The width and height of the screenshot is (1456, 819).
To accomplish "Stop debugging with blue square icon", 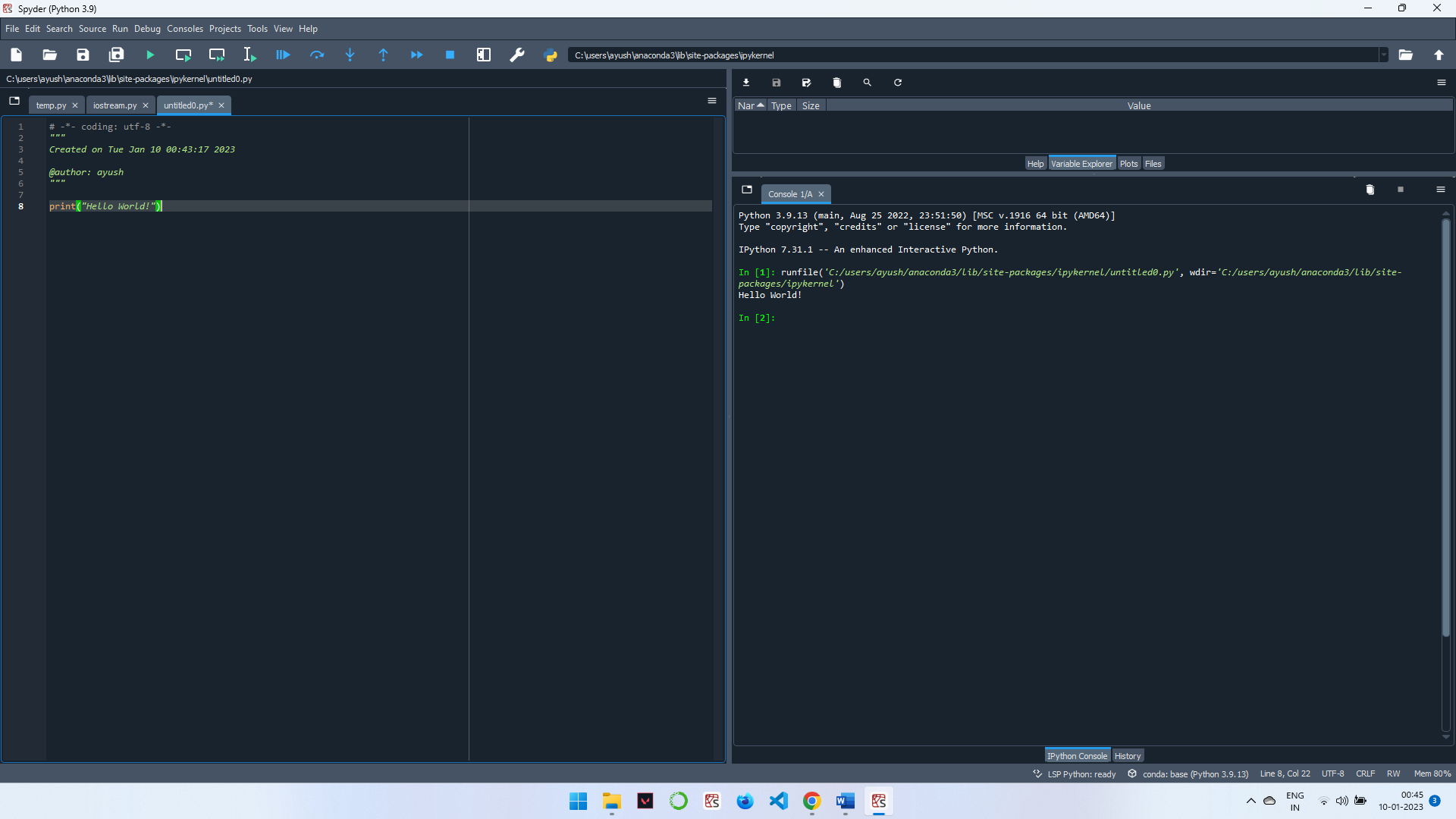I will 450,55.
